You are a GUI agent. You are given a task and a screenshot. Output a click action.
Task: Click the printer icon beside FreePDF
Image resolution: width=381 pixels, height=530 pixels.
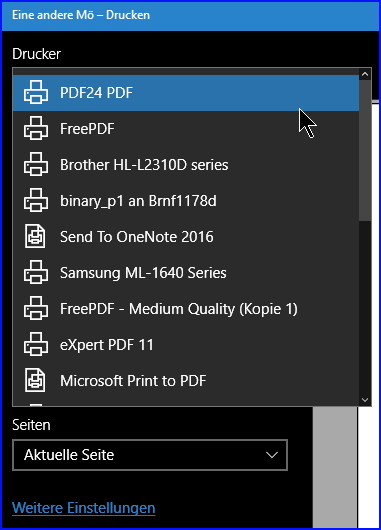35,128
